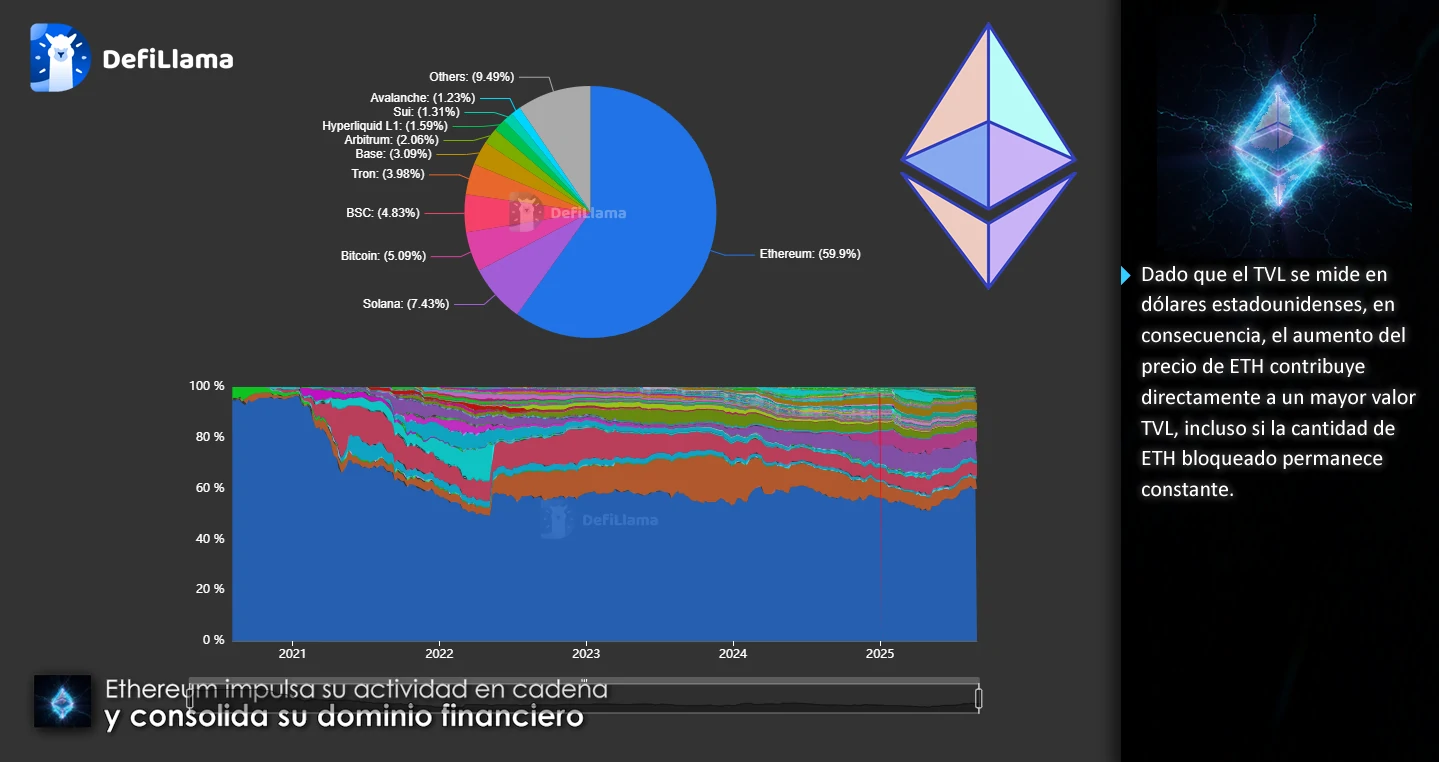Click the right handle of the timeline range slider
The image size is (1439, 762).
[x=977, y=697]
